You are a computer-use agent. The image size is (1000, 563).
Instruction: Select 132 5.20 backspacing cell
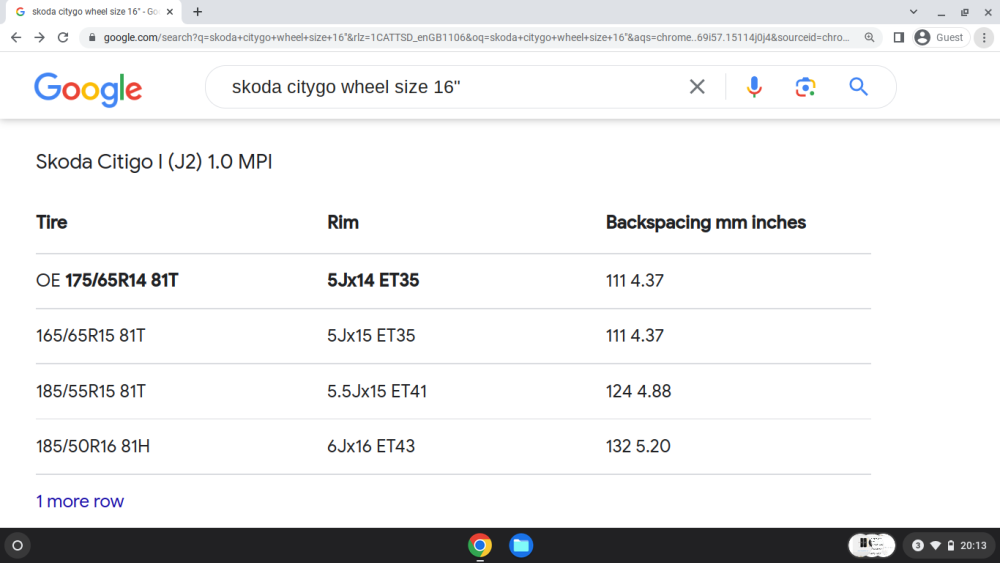638,446
